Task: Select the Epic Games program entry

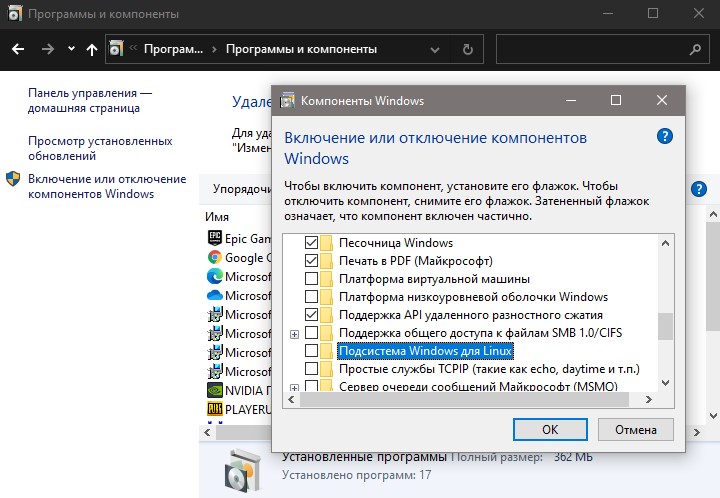Action: pyautogui.click(x=239, y=238)
